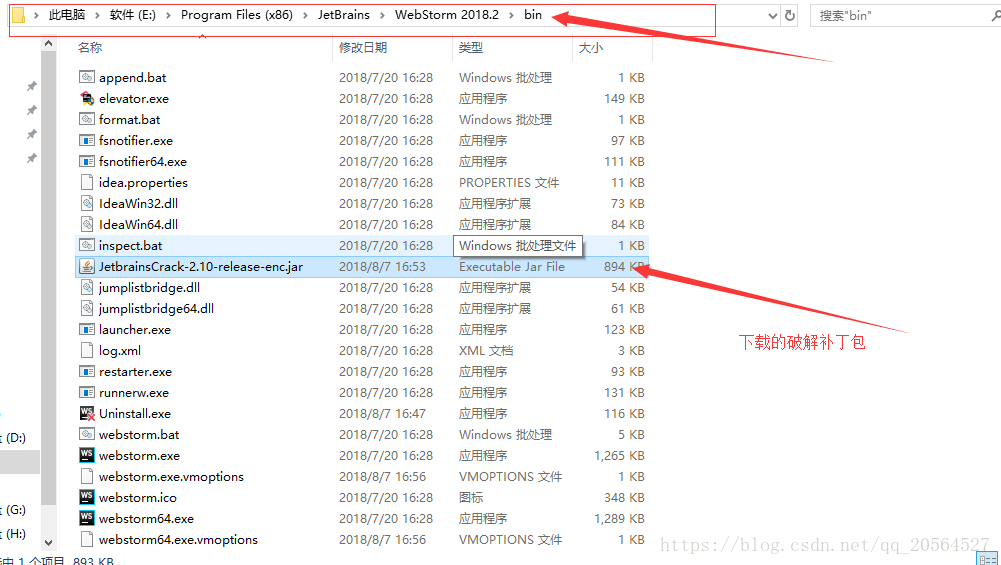This screenshot has width=1001, height=565.
Task: Click the webstorm.ico WS icon
Action: (87, 497)
